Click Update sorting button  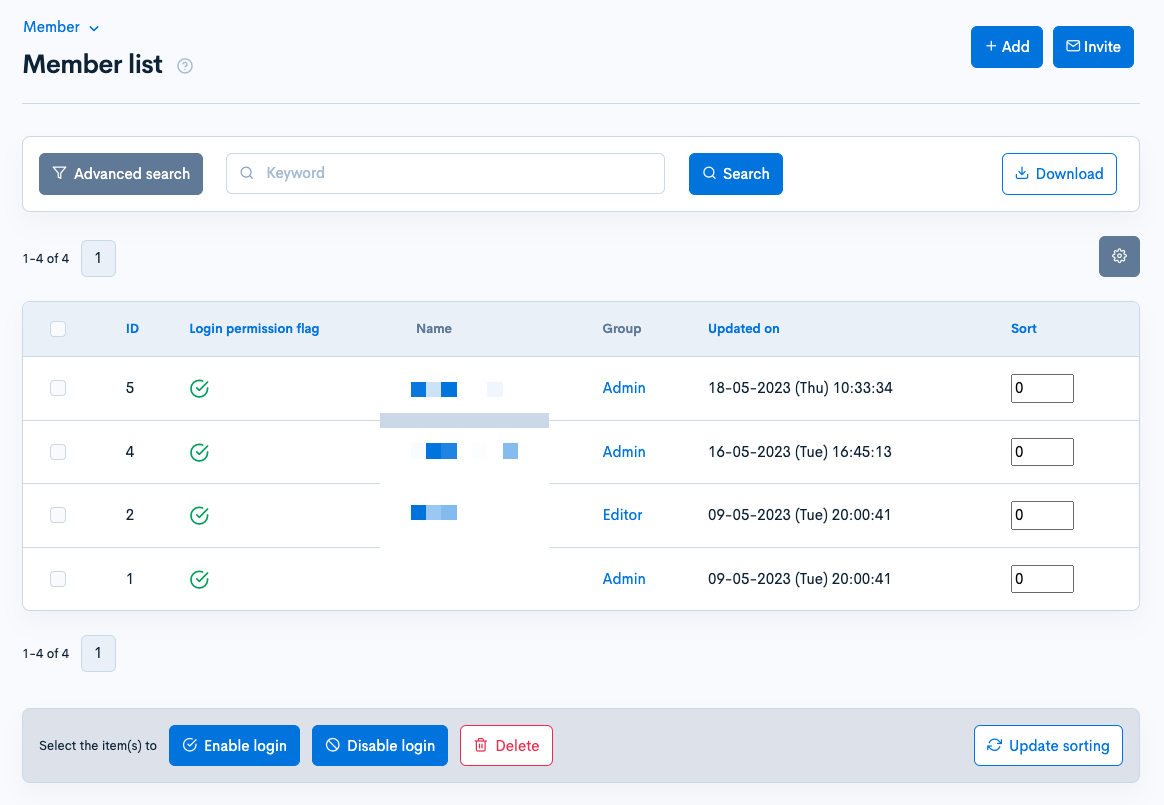coord(1048,746)
